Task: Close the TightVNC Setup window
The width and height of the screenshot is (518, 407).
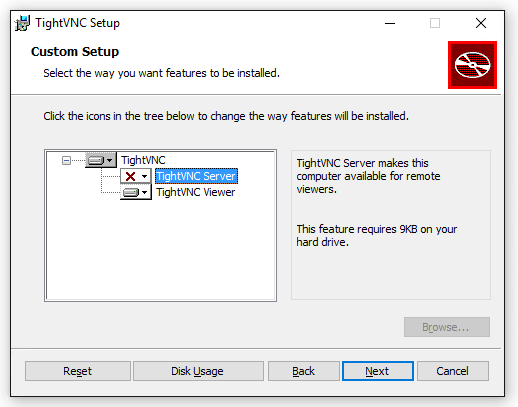Action: point(481,23)
